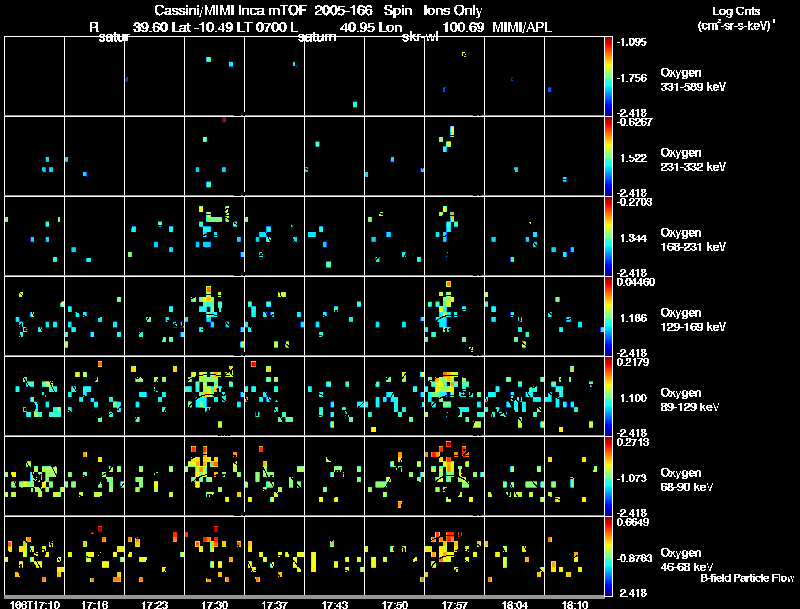800x609 pixels.
Task: Open the Oxygen 129-169 keV panel at 17:57
Action: point(455,316)
